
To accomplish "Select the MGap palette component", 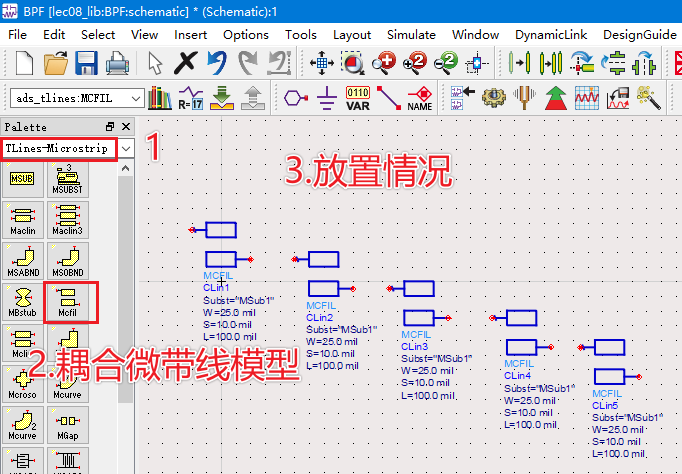I will [67, 425].
